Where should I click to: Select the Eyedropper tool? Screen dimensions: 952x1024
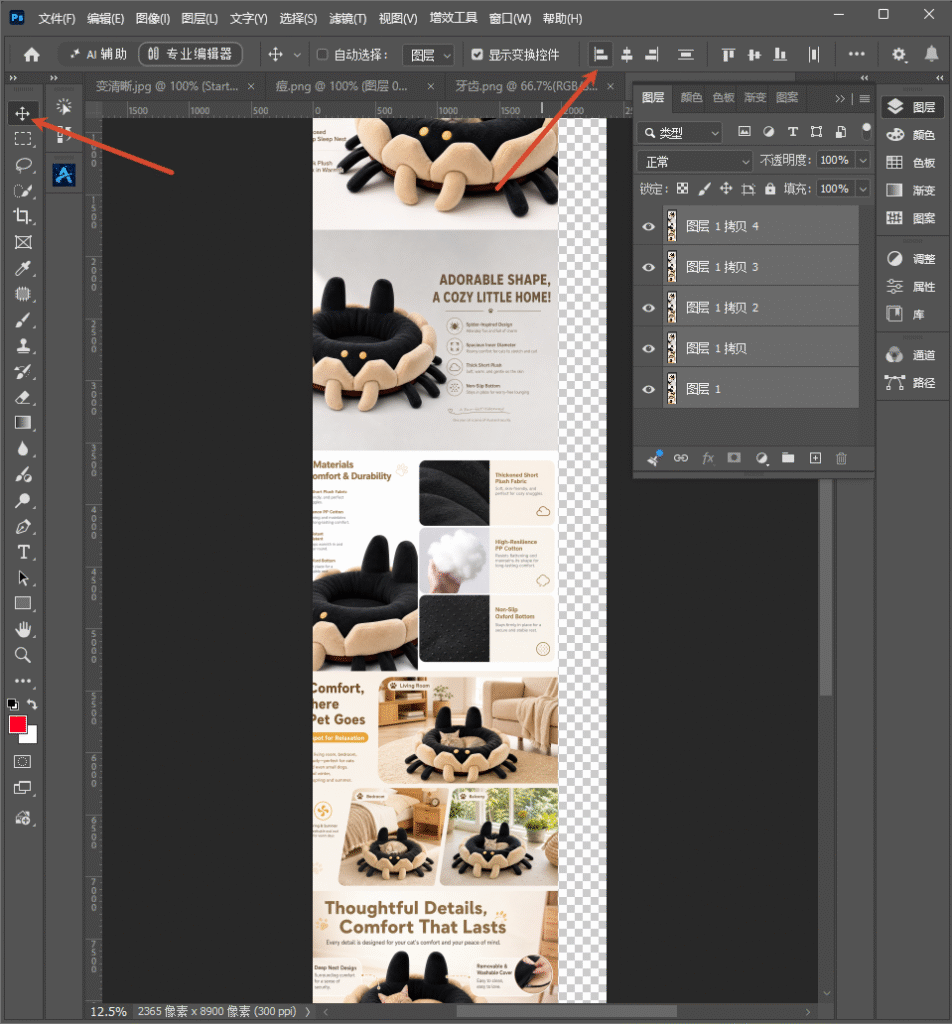click(23, 268)
